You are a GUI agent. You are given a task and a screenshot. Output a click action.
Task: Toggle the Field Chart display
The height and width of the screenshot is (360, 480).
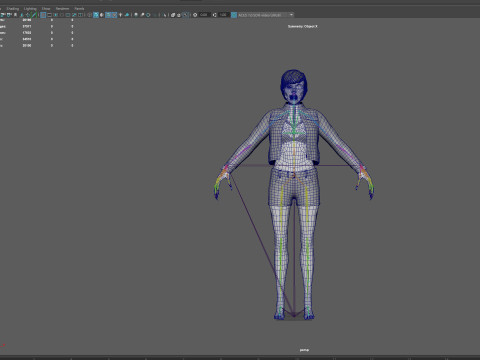tap(68, 15)
